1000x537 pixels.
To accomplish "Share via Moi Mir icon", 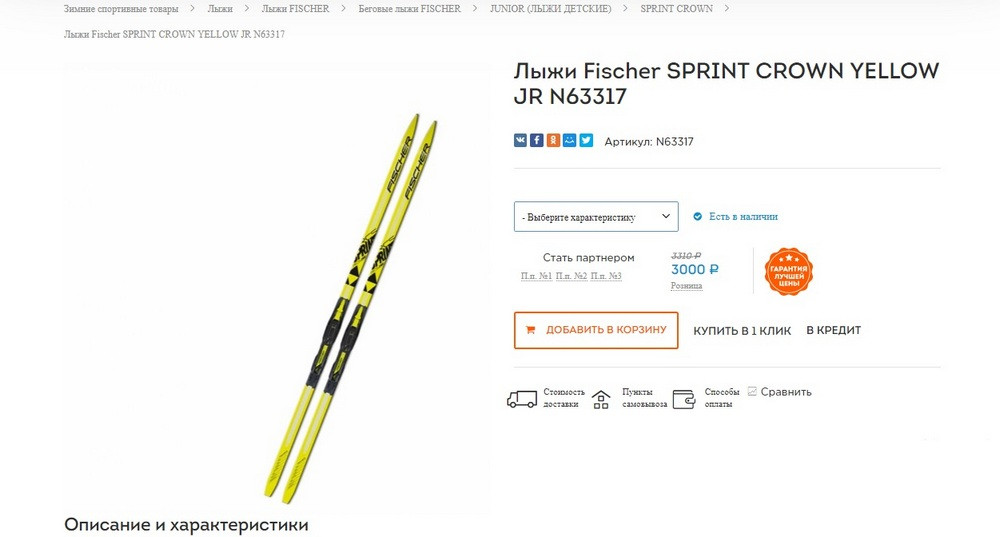I will pyautogui.click(x=570, y=140).
